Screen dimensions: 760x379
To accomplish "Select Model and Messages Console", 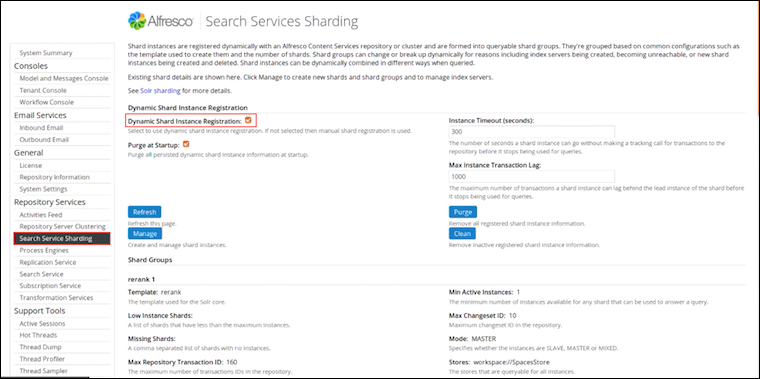I will 64,79.
